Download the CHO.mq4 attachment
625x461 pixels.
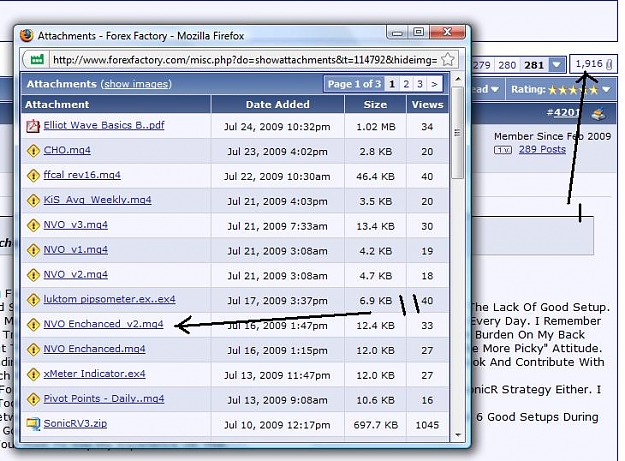pyautogui.click(x=67, y=150)
